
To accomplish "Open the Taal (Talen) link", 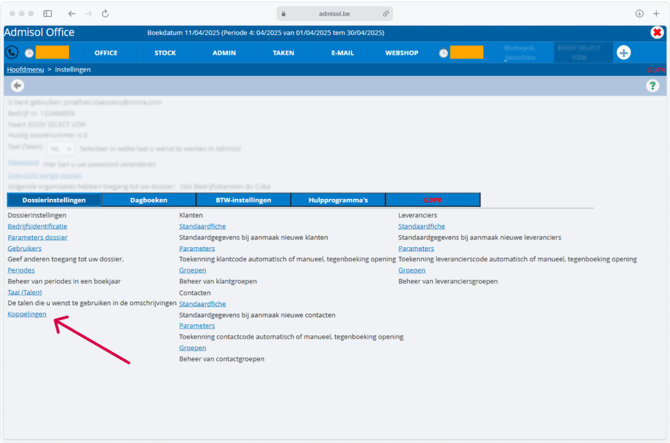I will click(25, 293).
